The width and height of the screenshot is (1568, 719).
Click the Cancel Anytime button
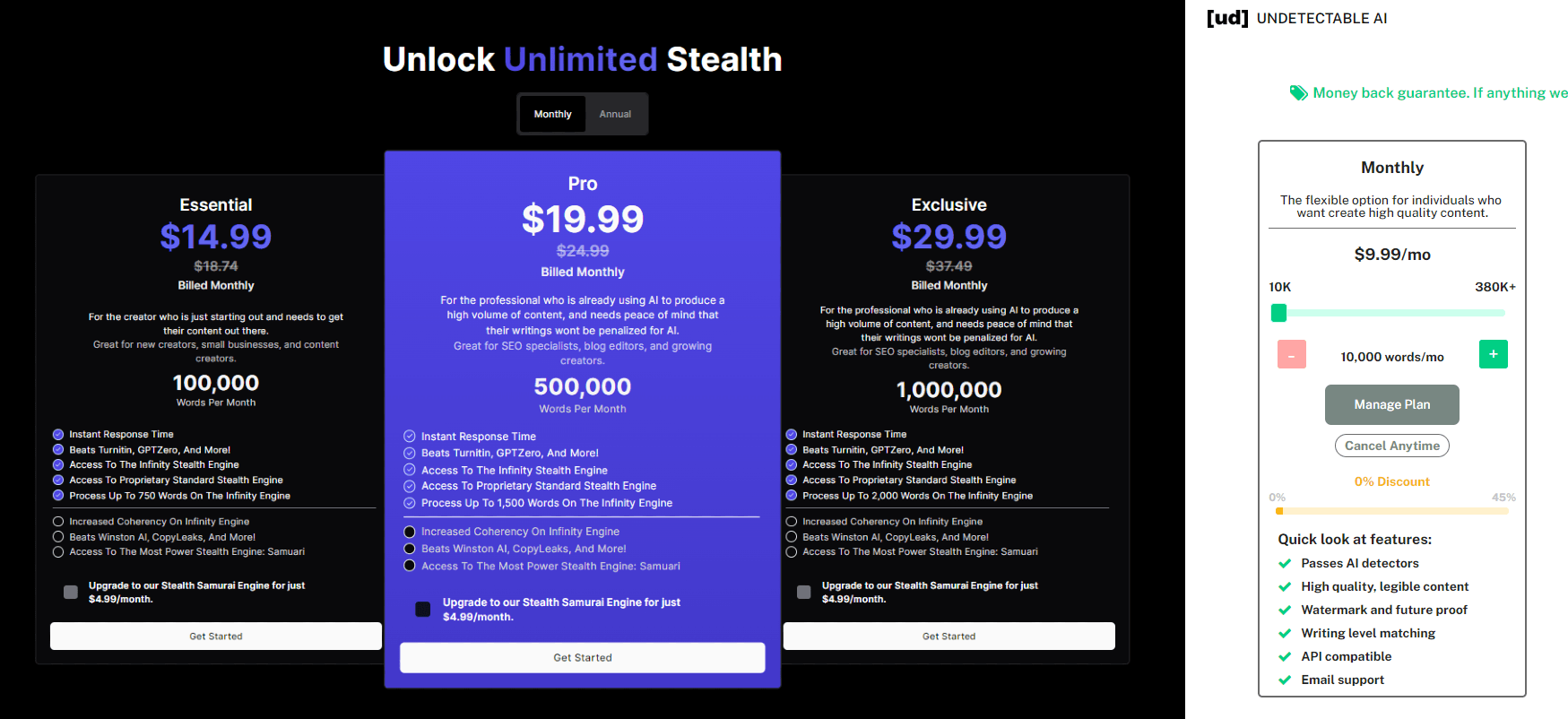[x=1391, y=446]
